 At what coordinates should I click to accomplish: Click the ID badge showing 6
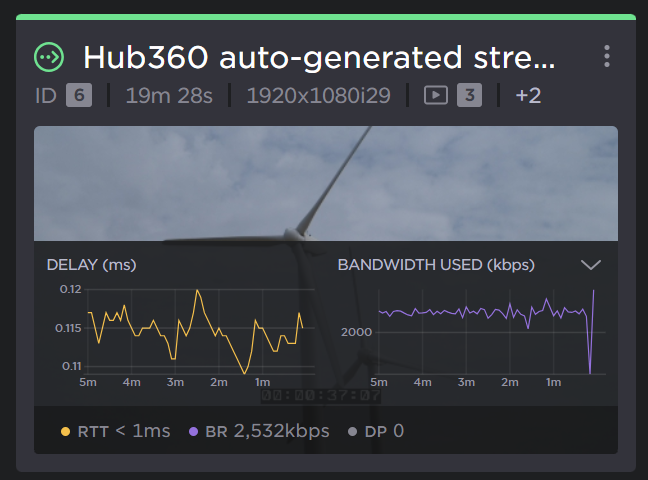click(79, 96)
